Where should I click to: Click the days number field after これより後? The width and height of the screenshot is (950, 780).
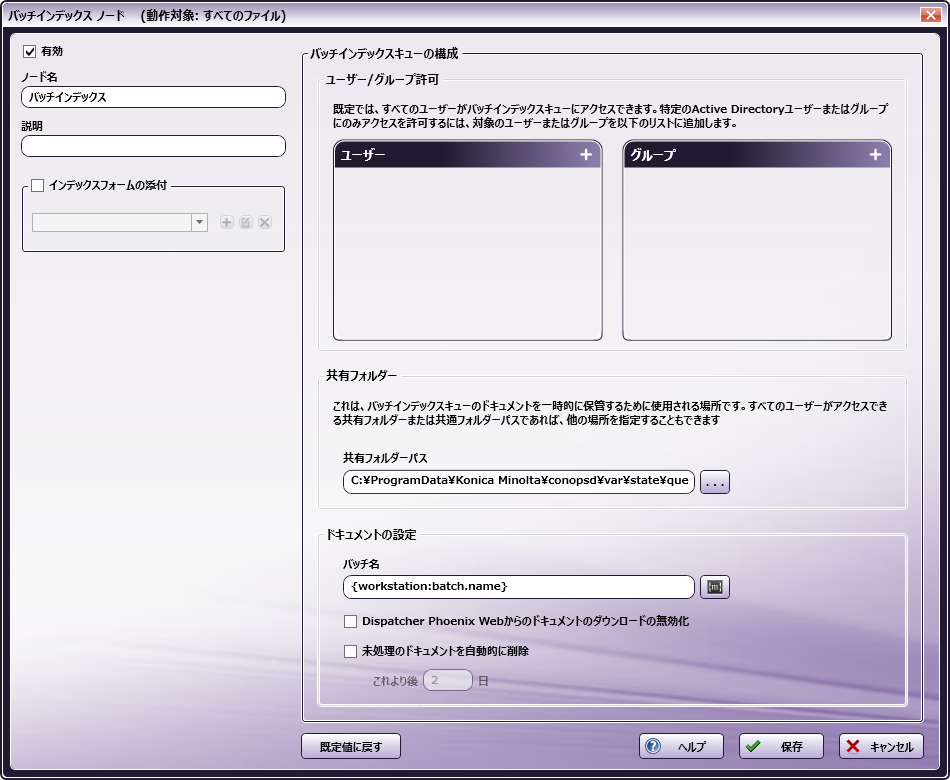pos(448,680)
